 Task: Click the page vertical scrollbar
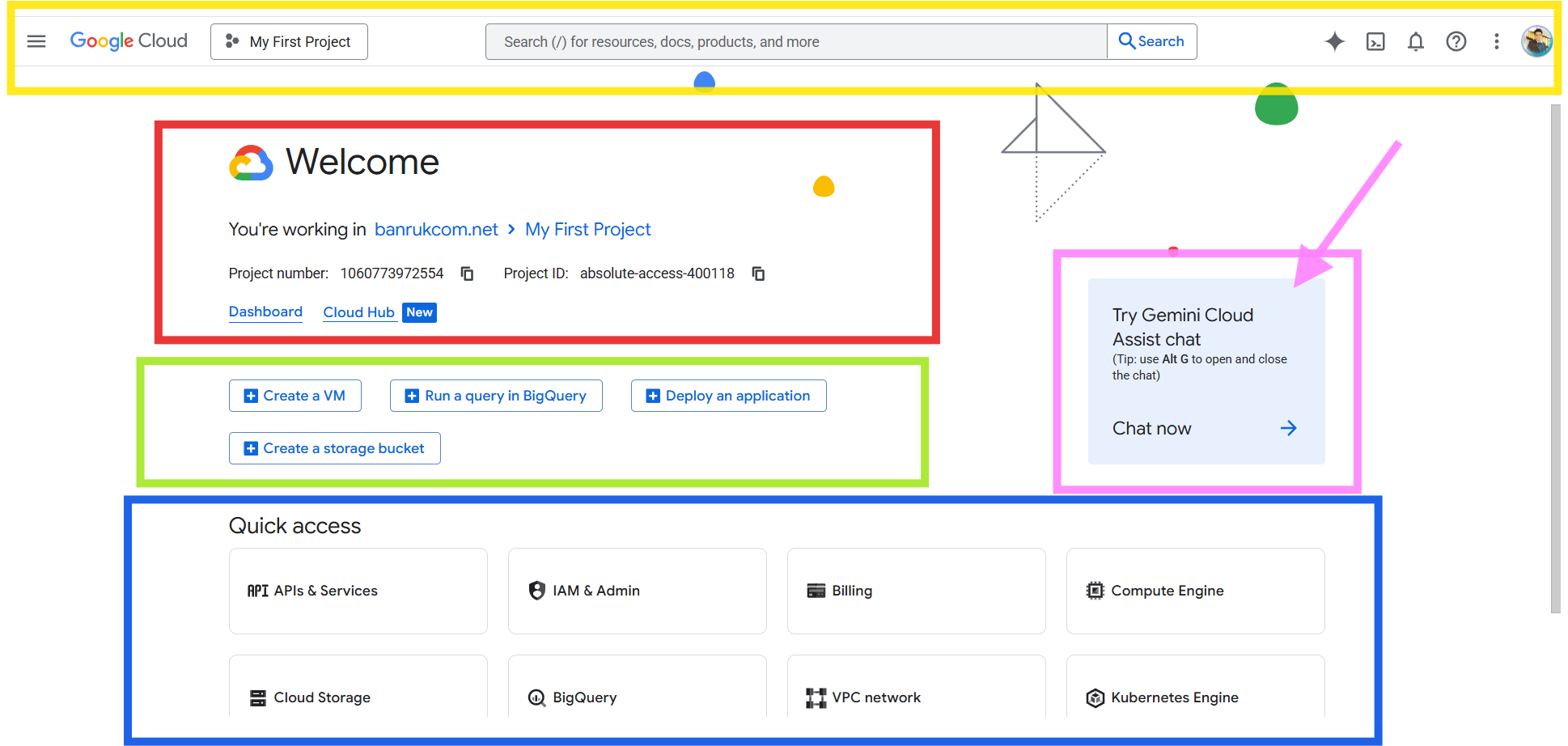[x=1556, y=358]
